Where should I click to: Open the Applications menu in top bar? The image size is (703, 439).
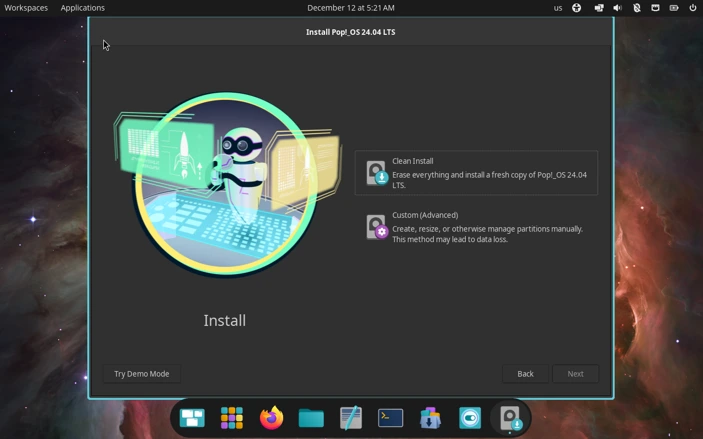[82, 8]
